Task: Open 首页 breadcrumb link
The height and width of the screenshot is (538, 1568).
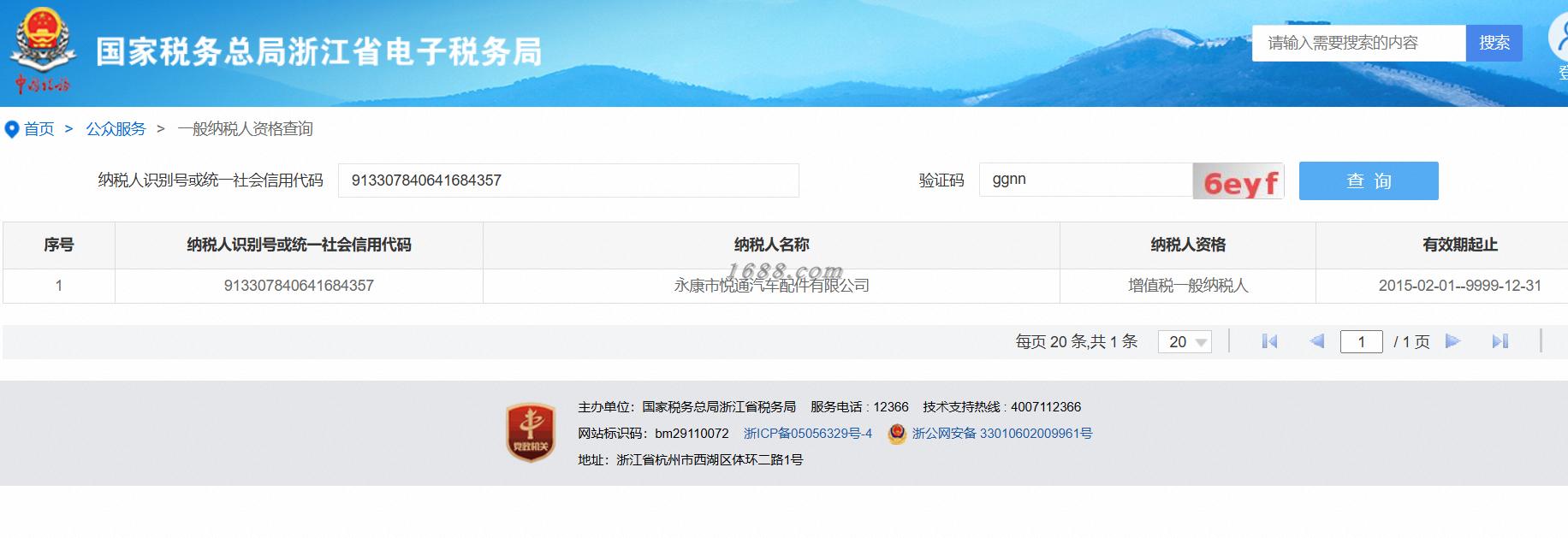Action: [x=39, y=129]
